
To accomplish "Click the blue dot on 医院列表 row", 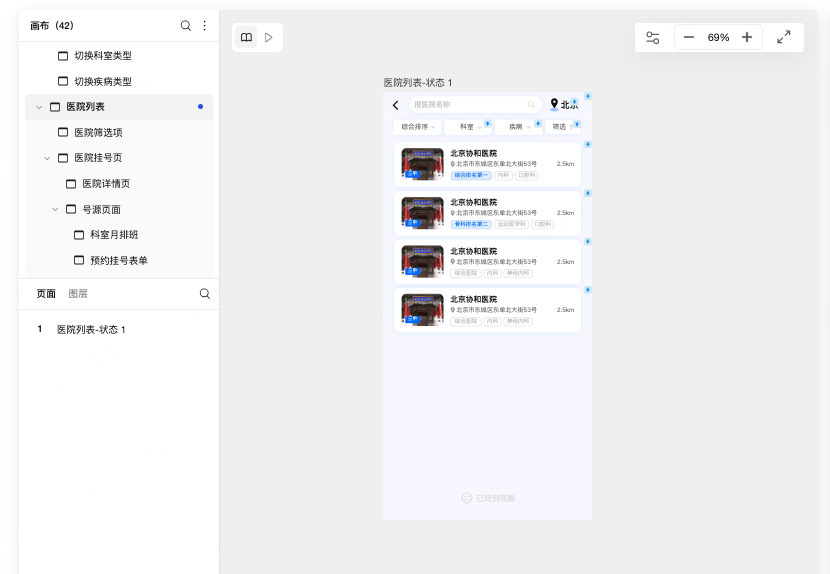I will [x=201, y=106].
